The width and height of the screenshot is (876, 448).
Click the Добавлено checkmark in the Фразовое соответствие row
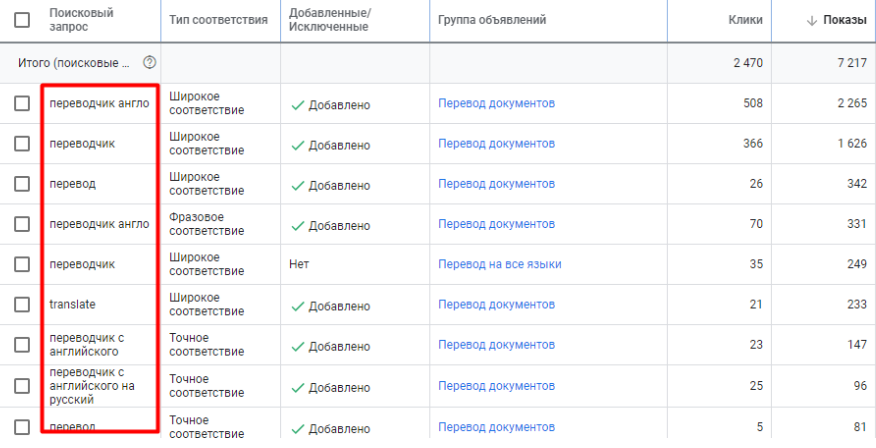(297, 225)
